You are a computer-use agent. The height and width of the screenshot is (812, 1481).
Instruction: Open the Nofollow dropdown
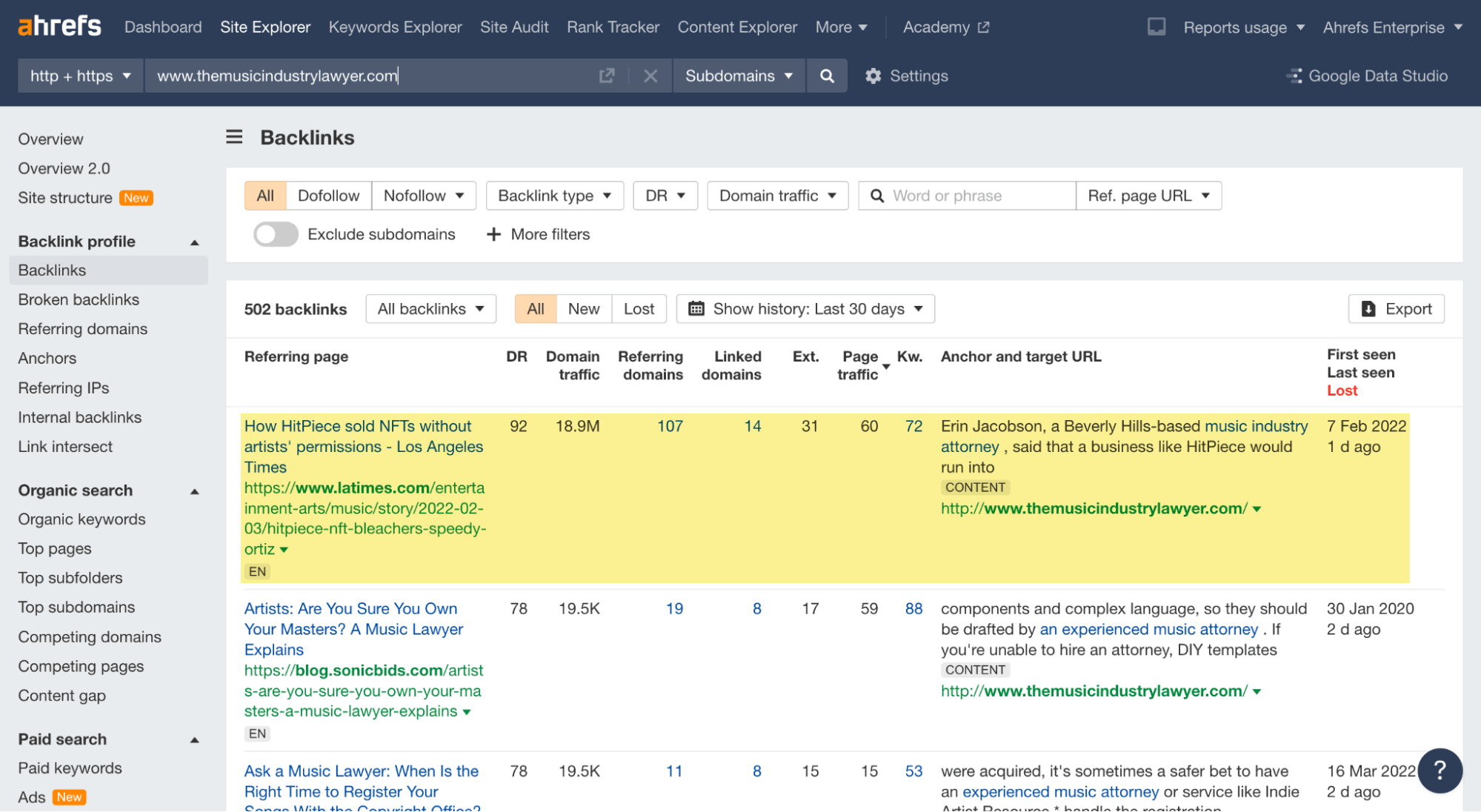pyautogui.click(x=424, y=196)
